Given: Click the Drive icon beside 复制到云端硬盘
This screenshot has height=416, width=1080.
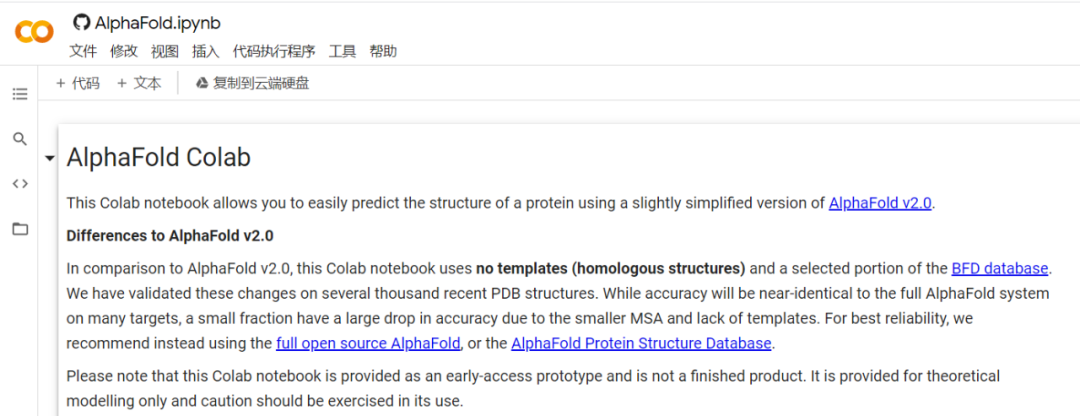Looking at the screenshot, I should [x=201, y=84].
